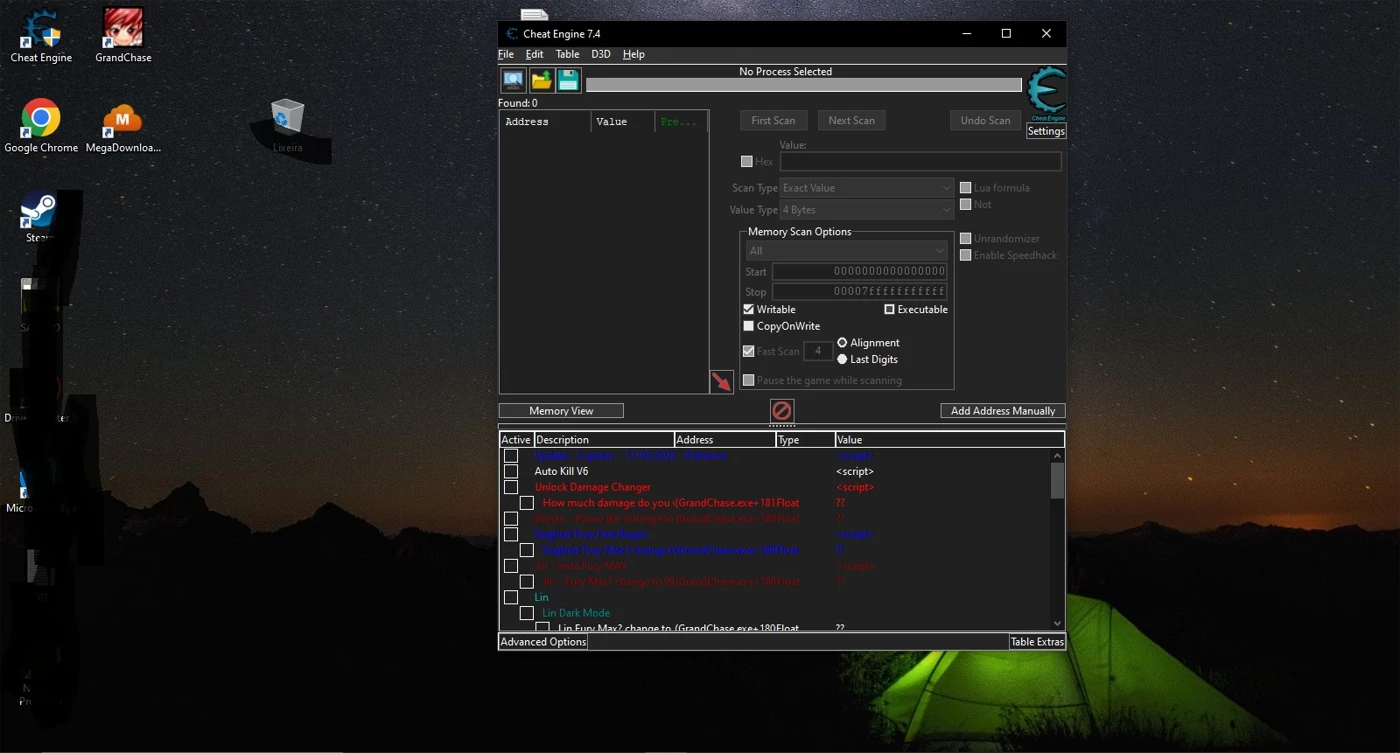Click the Cheat Engine title bar icon
1400x753 pixels.
pos(512,34)
